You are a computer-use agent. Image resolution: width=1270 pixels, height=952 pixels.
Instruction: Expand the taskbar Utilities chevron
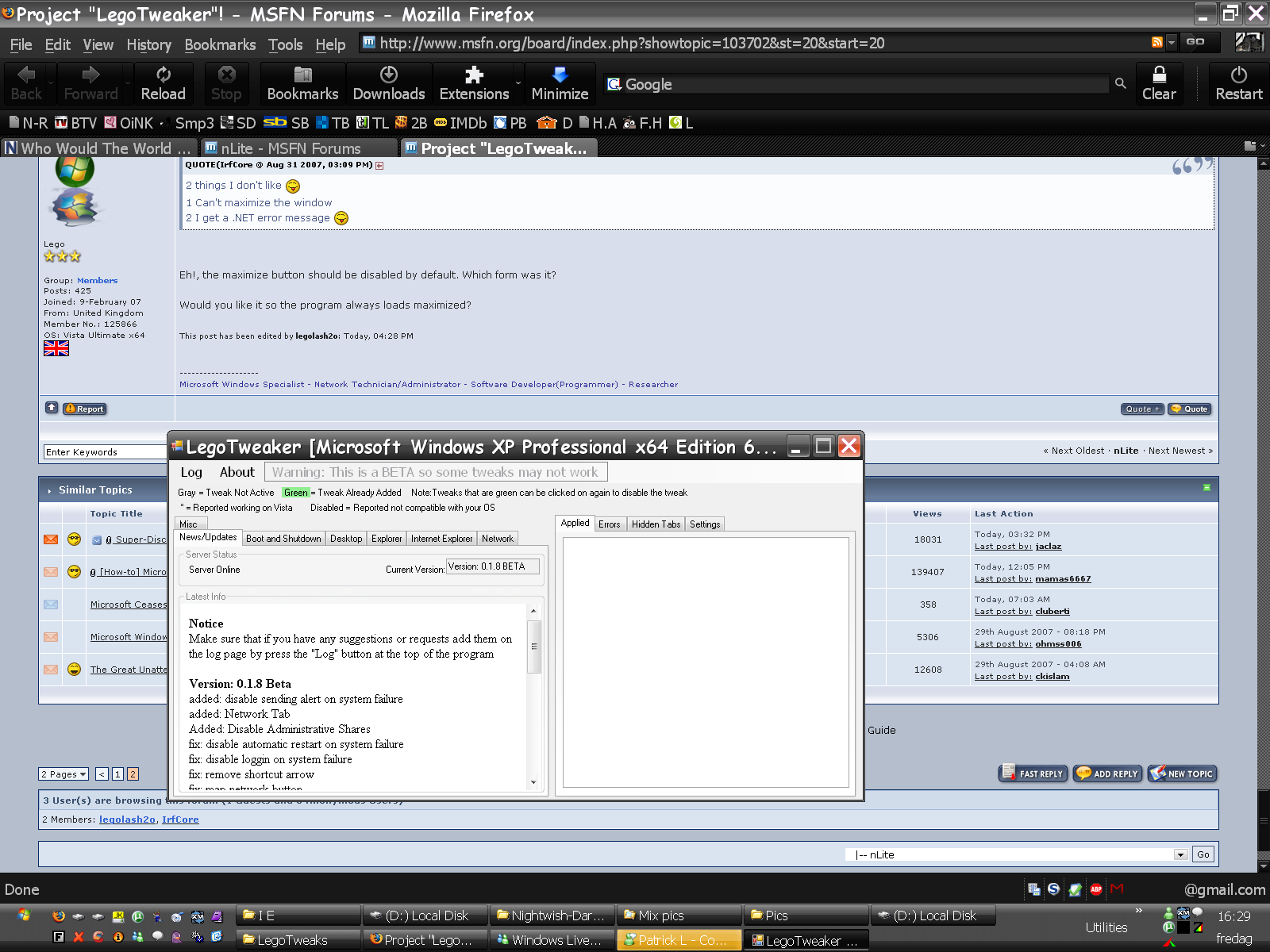pos(1139,911)
